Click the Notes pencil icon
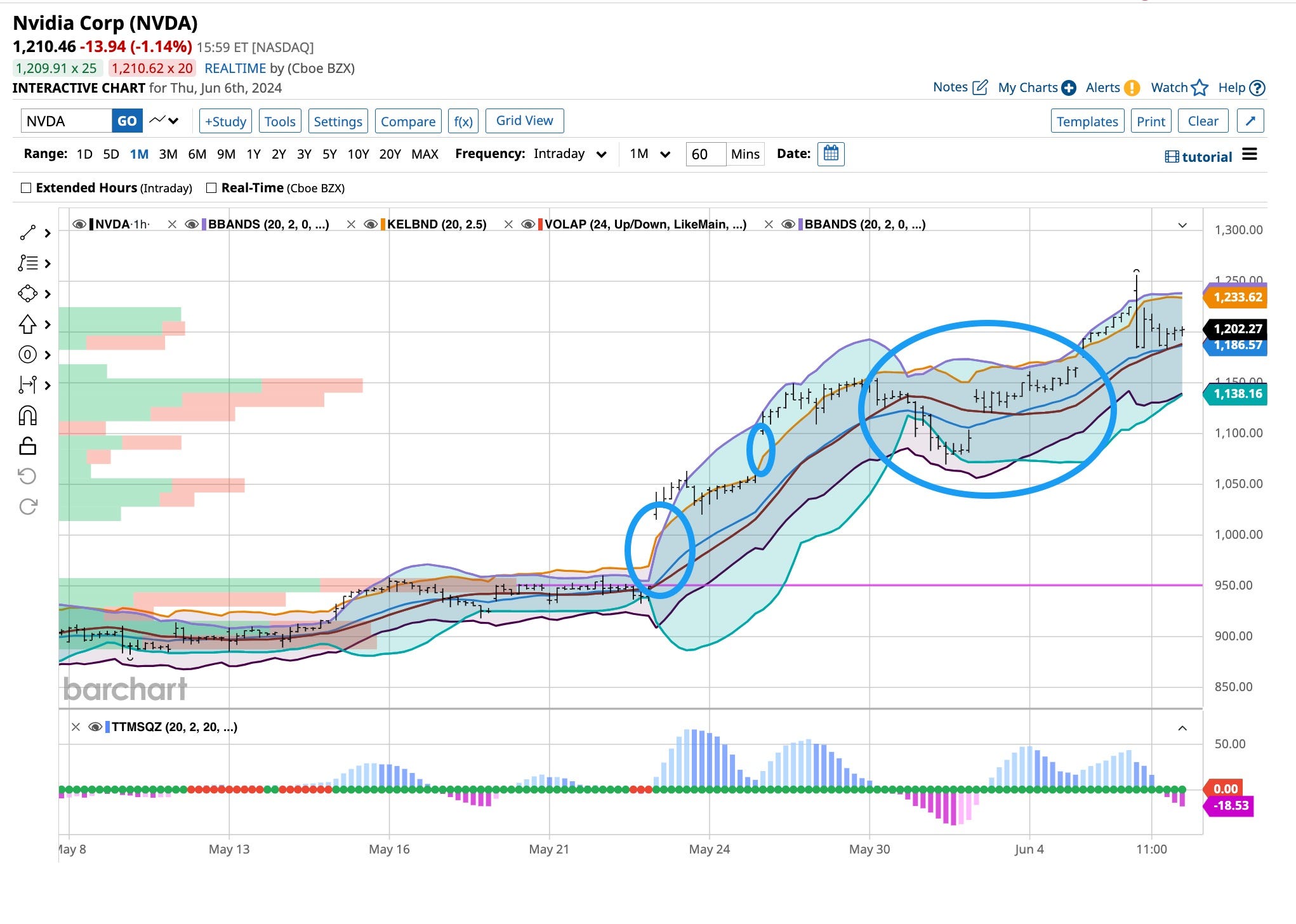This screenshot has width=1296, height=924. tap(980, 88)
